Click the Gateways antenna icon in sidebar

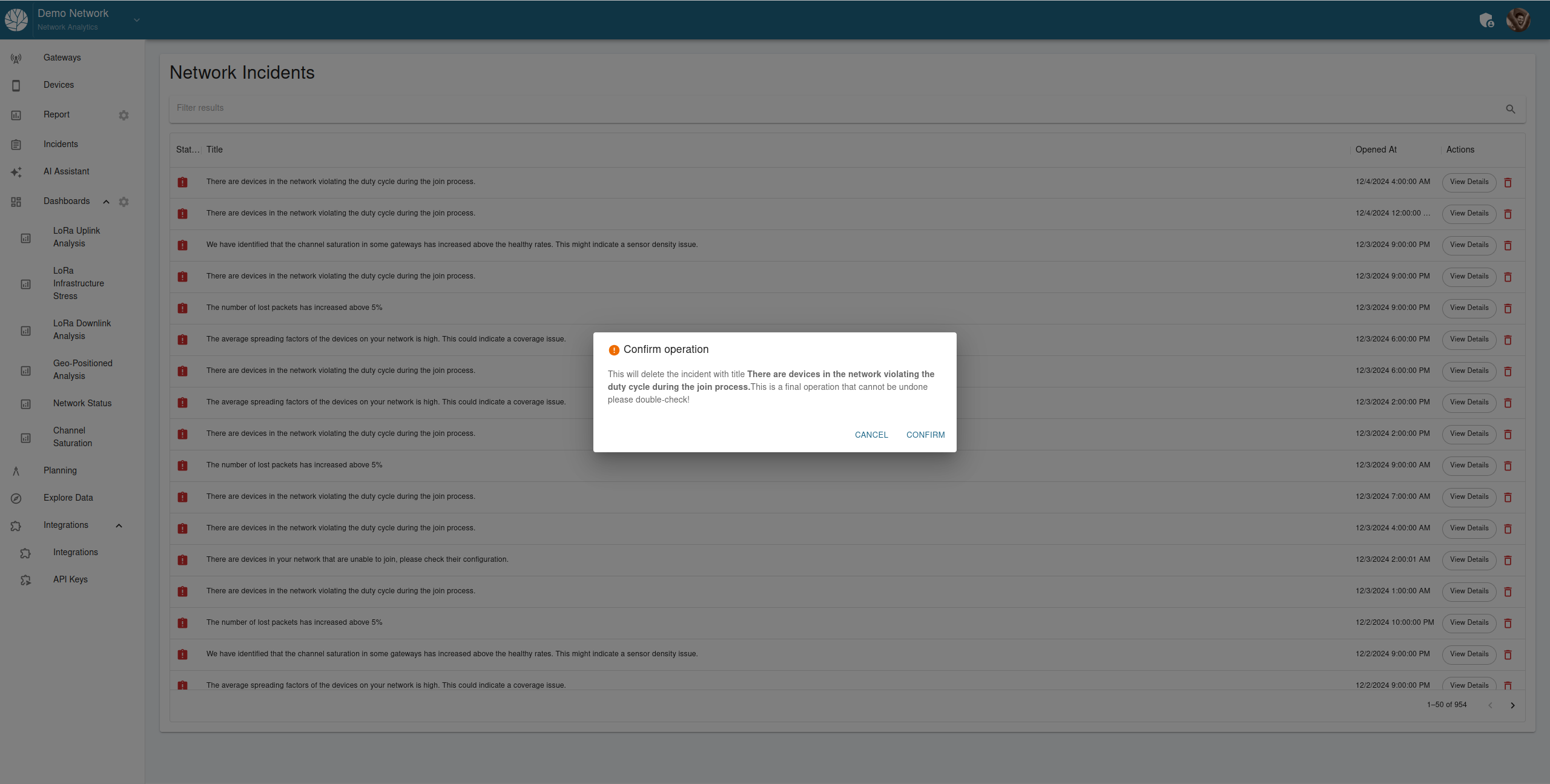coord(16,58)
